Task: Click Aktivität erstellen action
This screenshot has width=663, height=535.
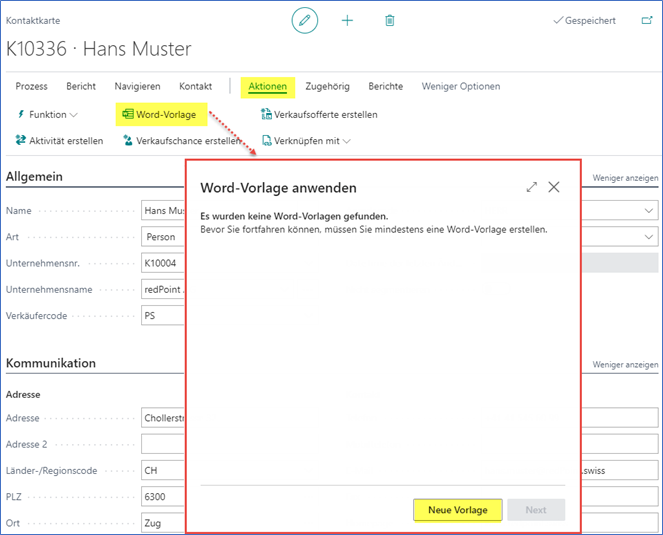Action: (59, 141)
